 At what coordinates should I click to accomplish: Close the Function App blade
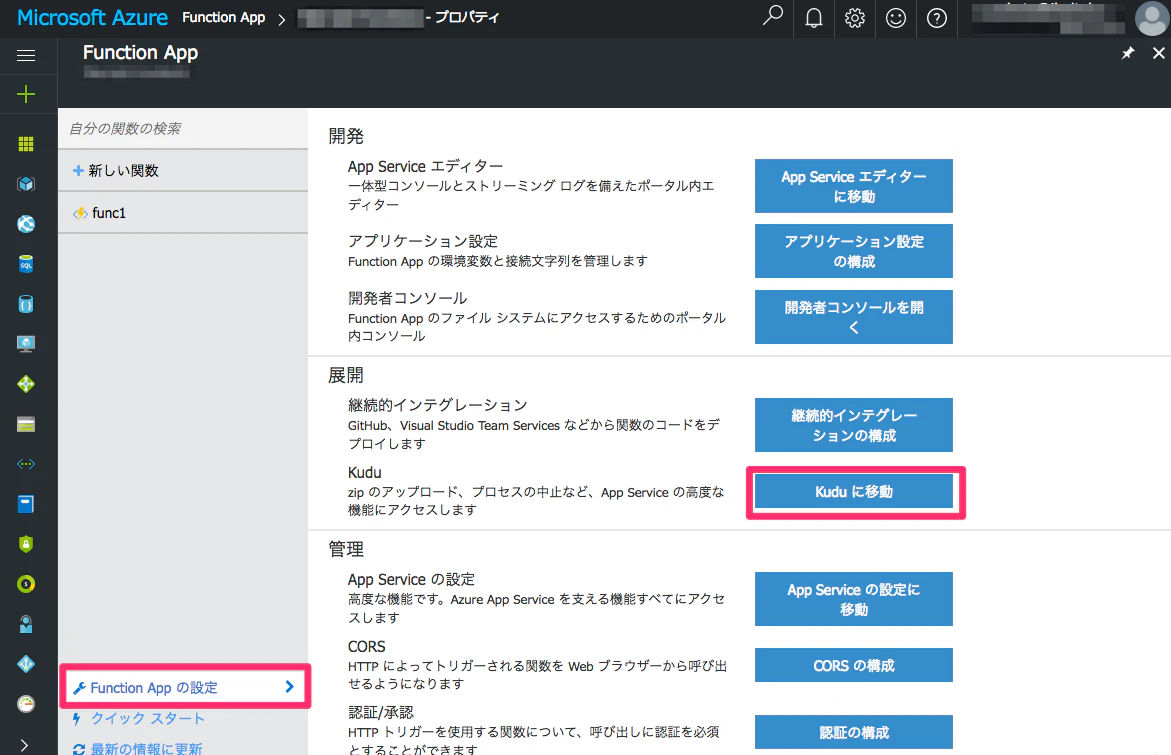(1158, 53)
